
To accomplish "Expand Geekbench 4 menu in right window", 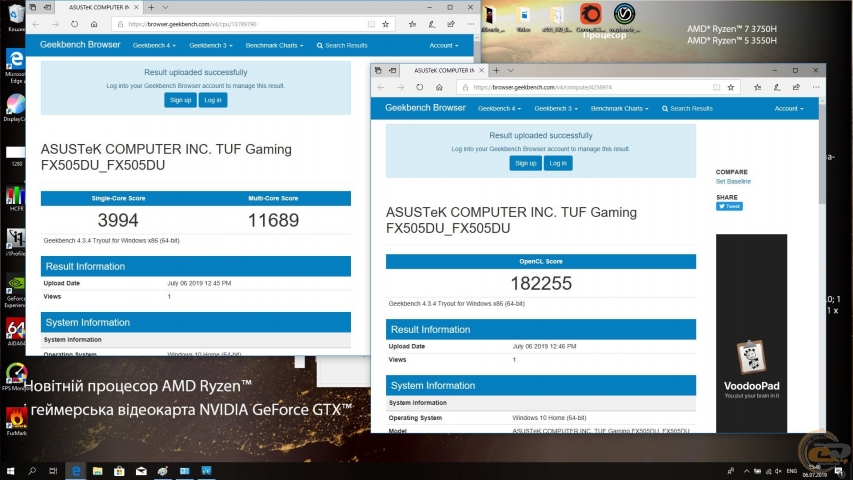I will [x=499, y=109].
